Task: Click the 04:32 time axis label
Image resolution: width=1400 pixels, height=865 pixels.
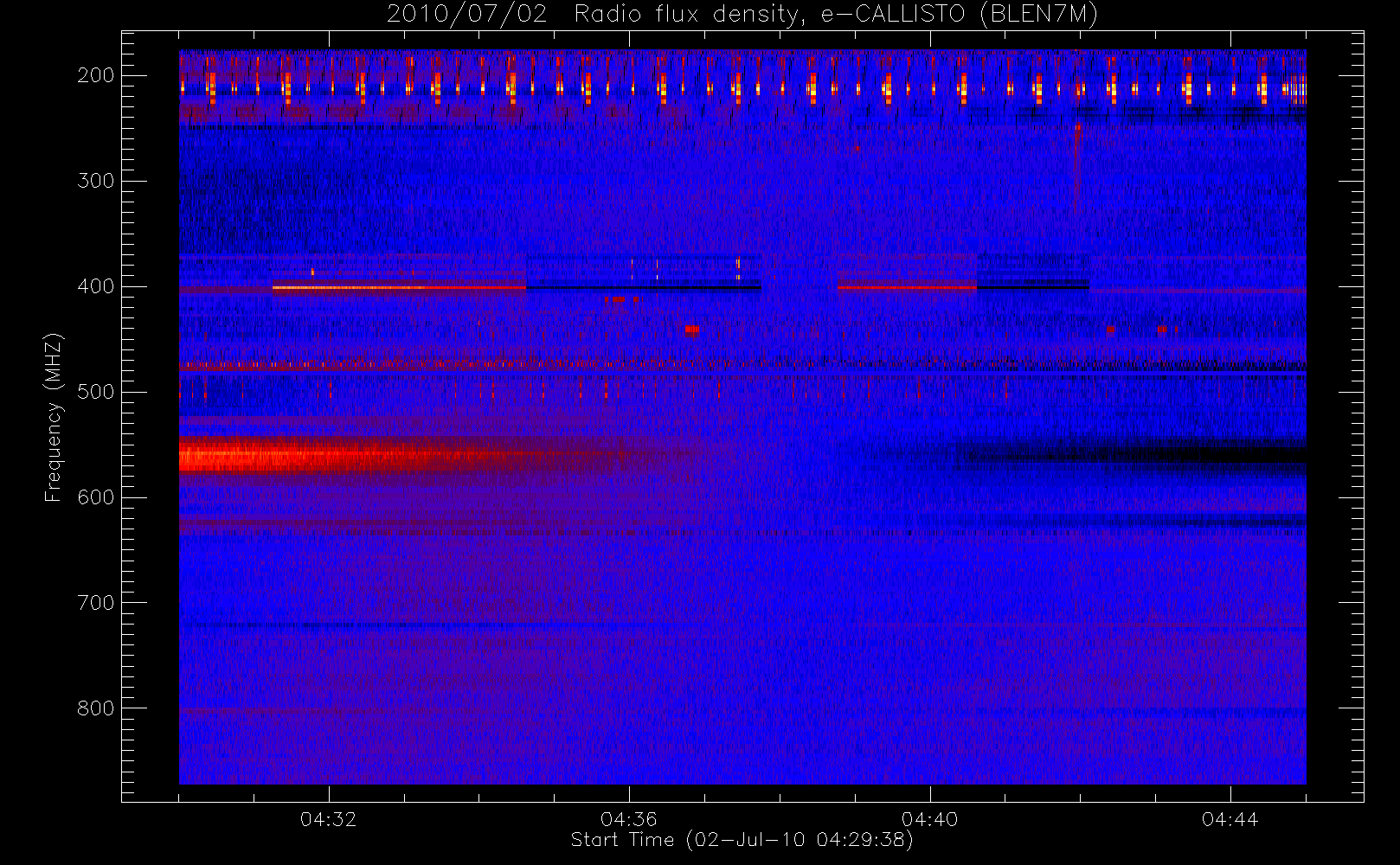Action: pos(328,819)
